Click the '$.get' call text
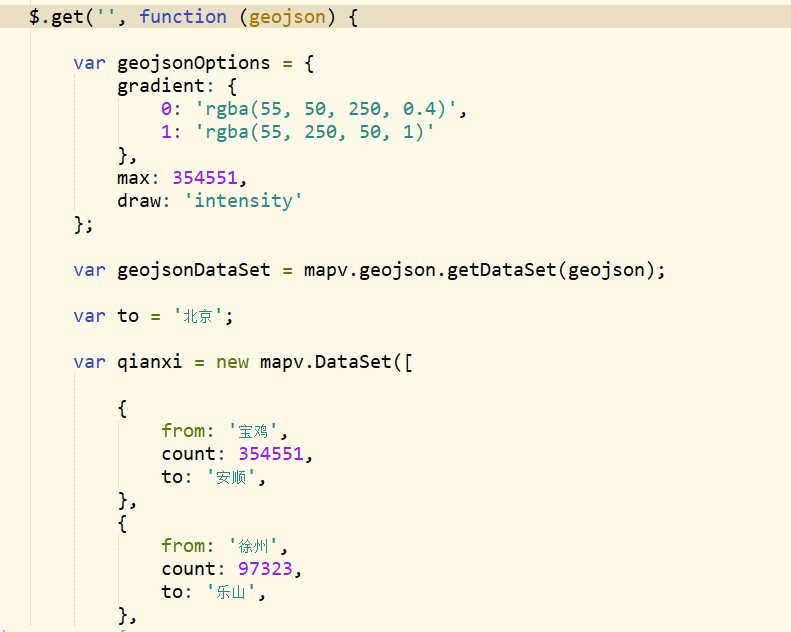 coord(56,17)
